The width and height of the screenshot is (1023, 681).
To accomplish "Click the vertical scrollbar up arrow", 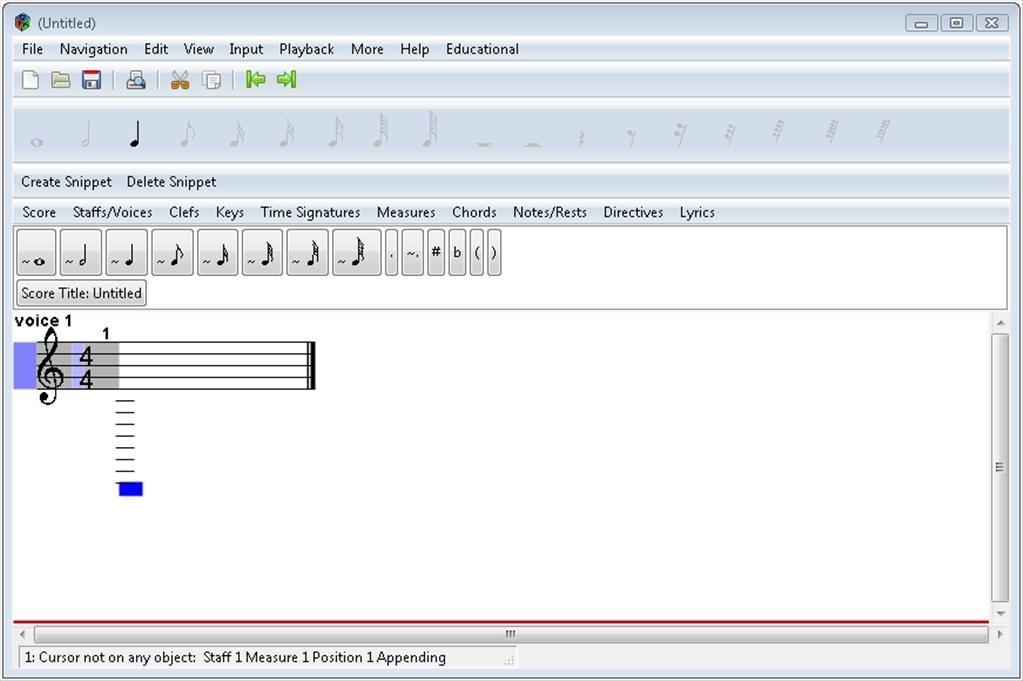I will tap(1000, 323).
